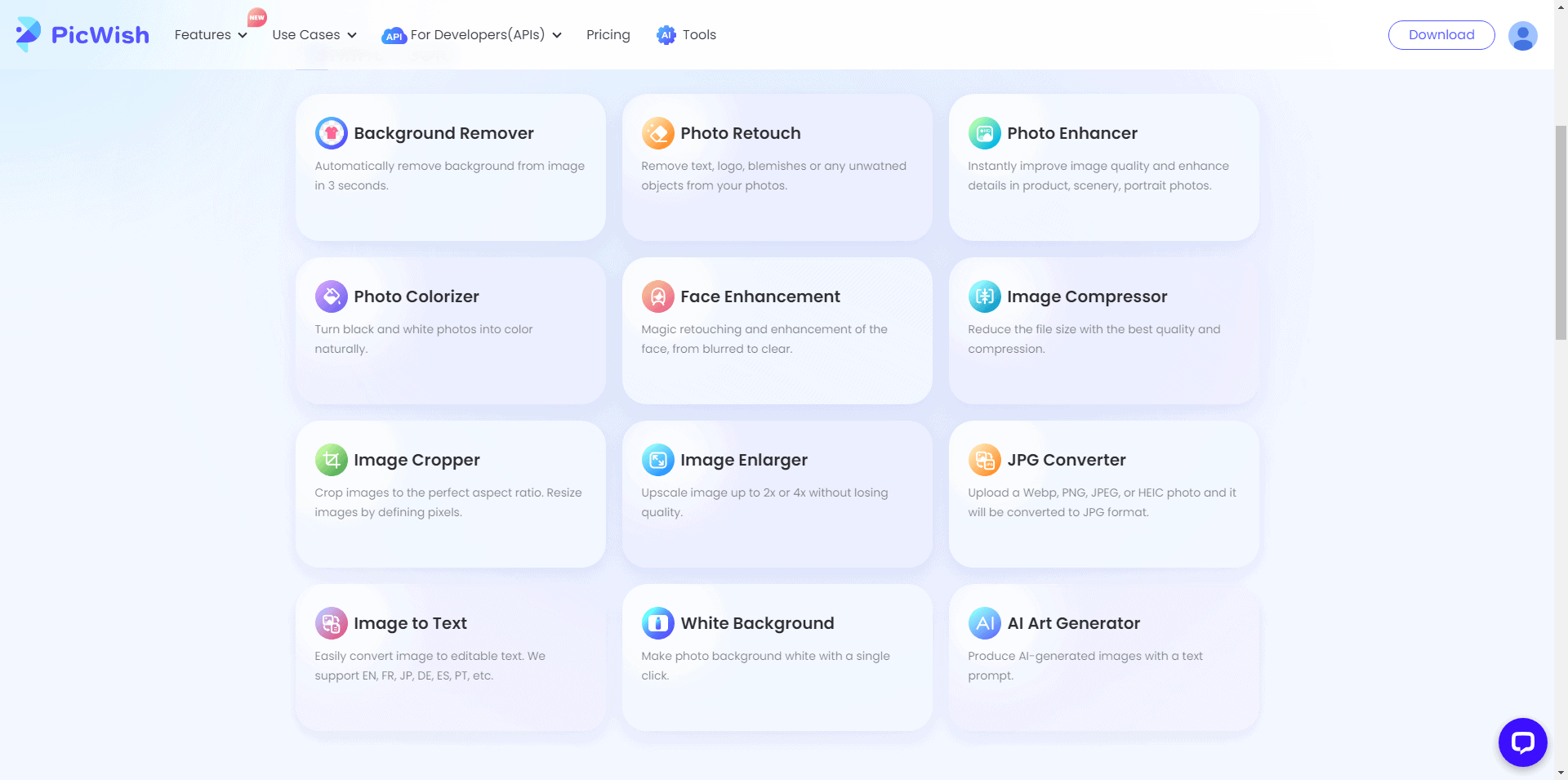The height and width of the screenshot is (780, 1568).
Task: Open the Image Enlarger title link
Action: click(x=744, y=460)
